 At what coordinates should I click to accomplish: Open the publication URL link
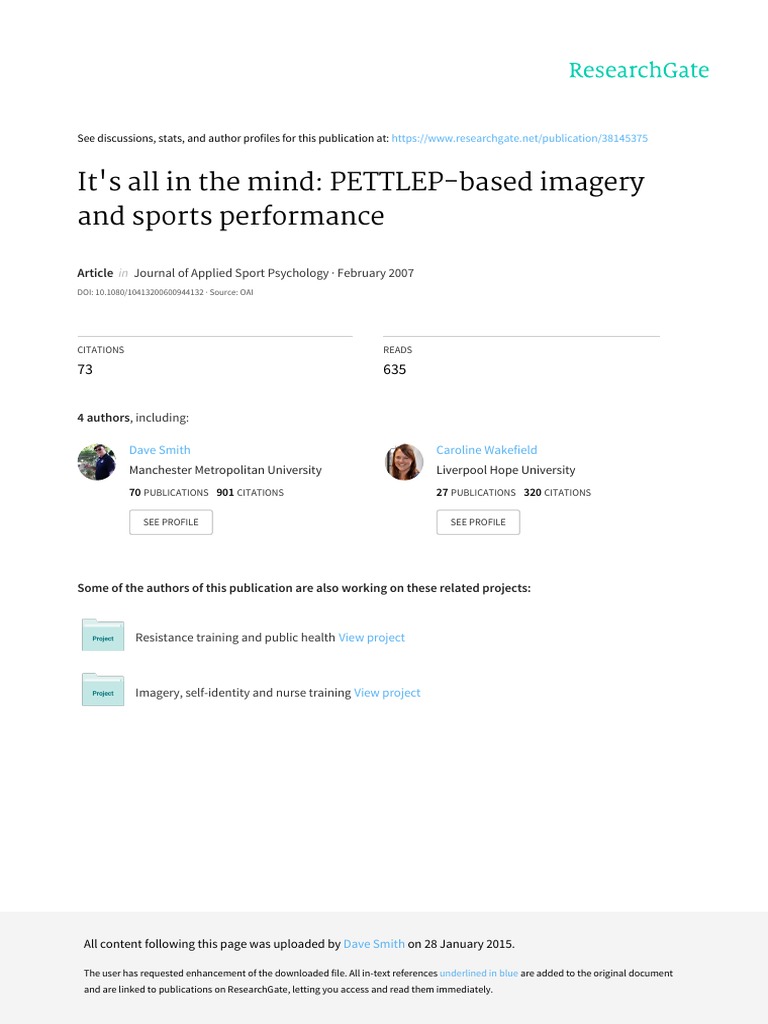point(519,138)
